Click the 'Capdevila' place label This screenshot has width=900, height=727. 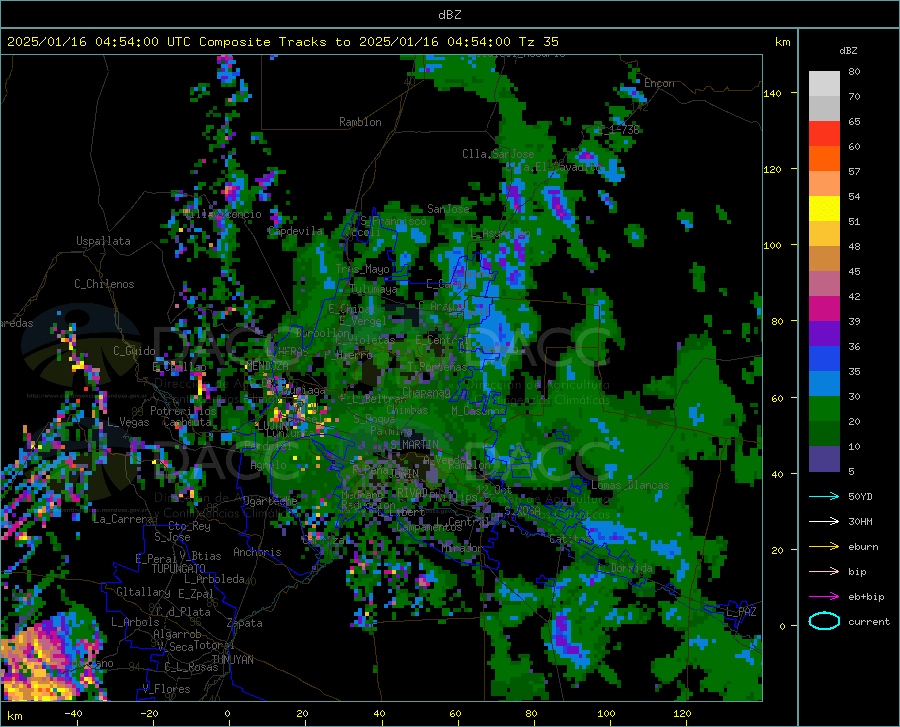click(295, 231)
